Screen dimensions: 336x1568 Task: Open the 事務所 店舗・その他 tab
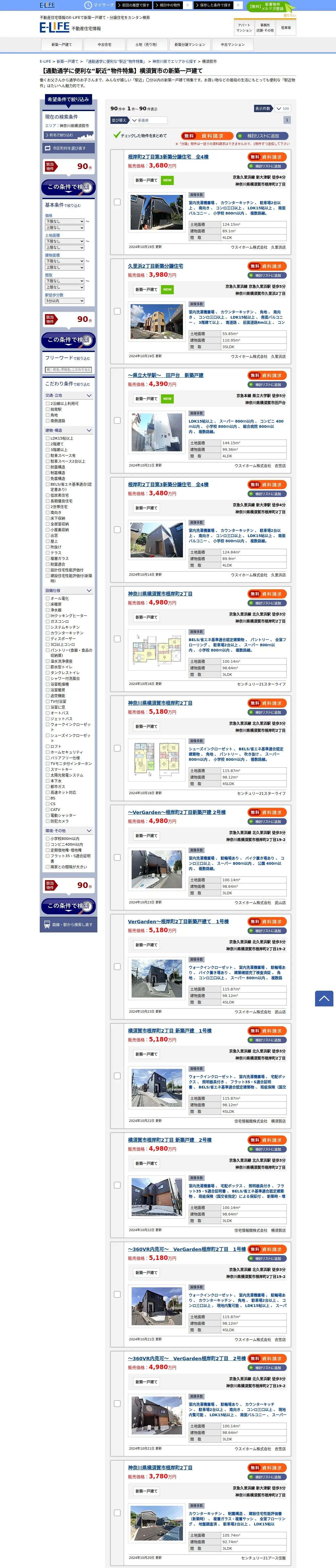click(x=265, y=28)
